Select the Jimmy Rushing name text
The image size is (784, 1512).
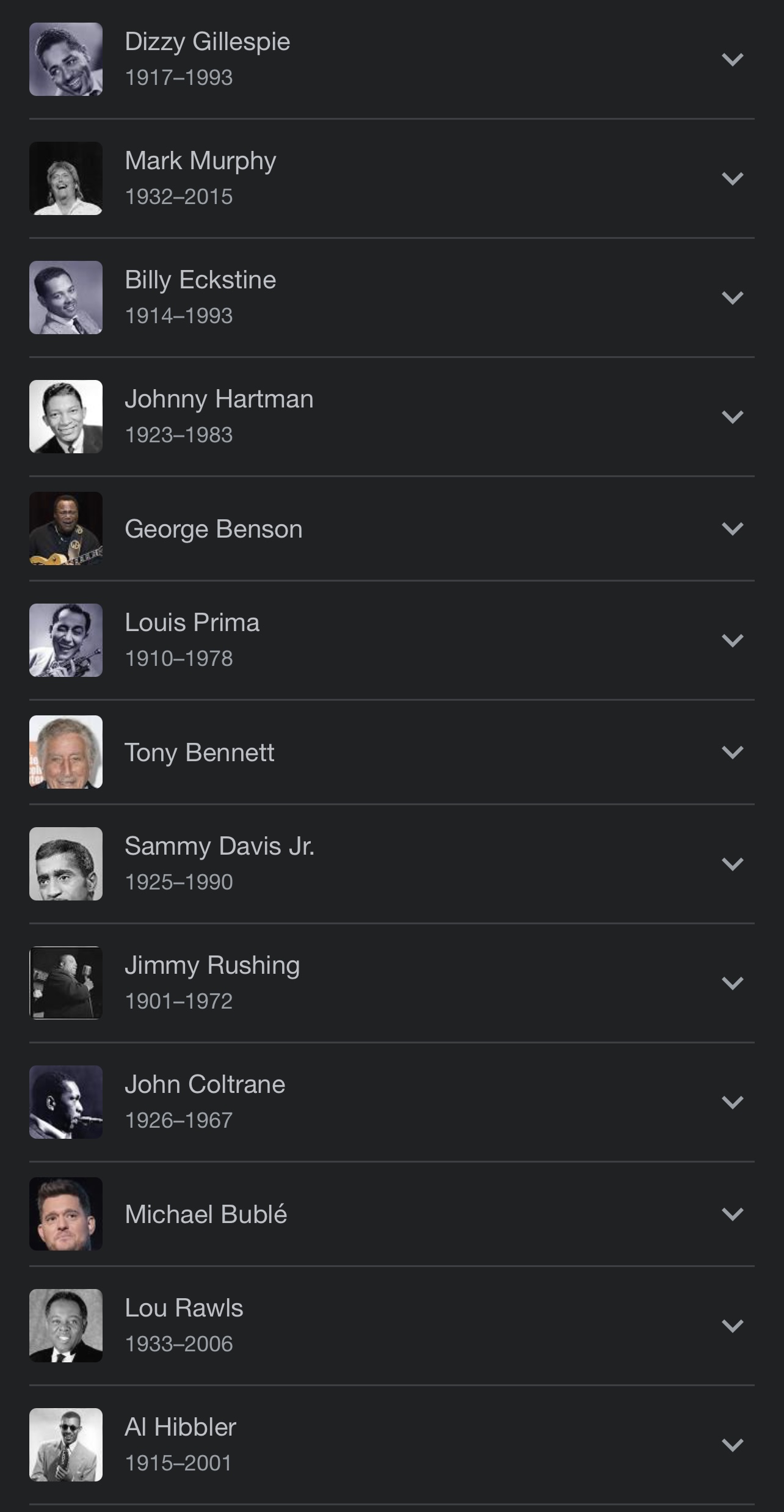(212, 965)
